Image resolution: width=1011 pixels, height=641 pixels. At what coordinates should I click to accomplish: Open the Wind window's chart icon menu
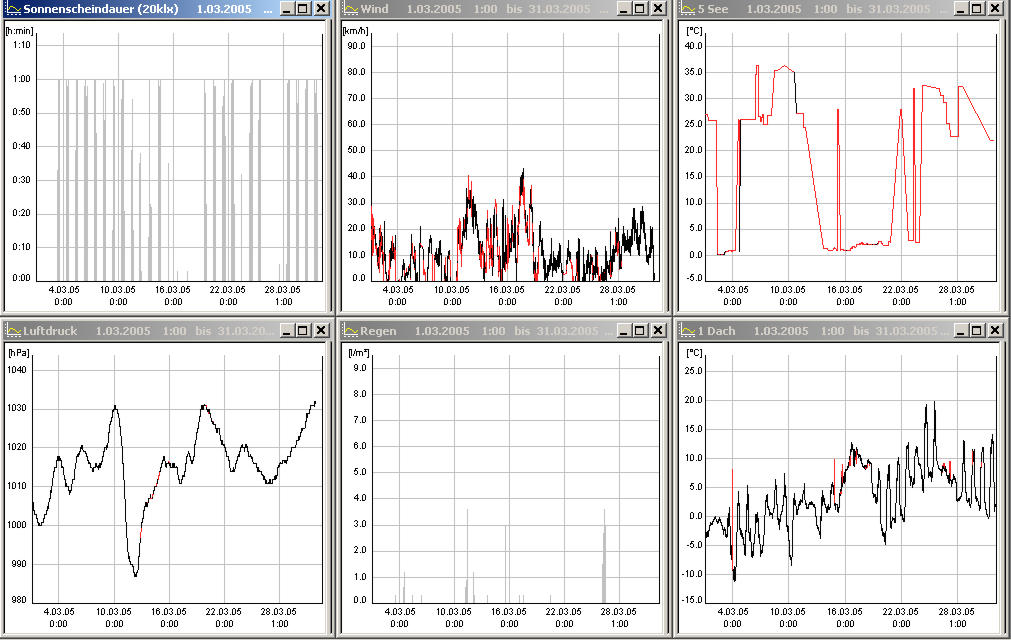click(351, 9)
